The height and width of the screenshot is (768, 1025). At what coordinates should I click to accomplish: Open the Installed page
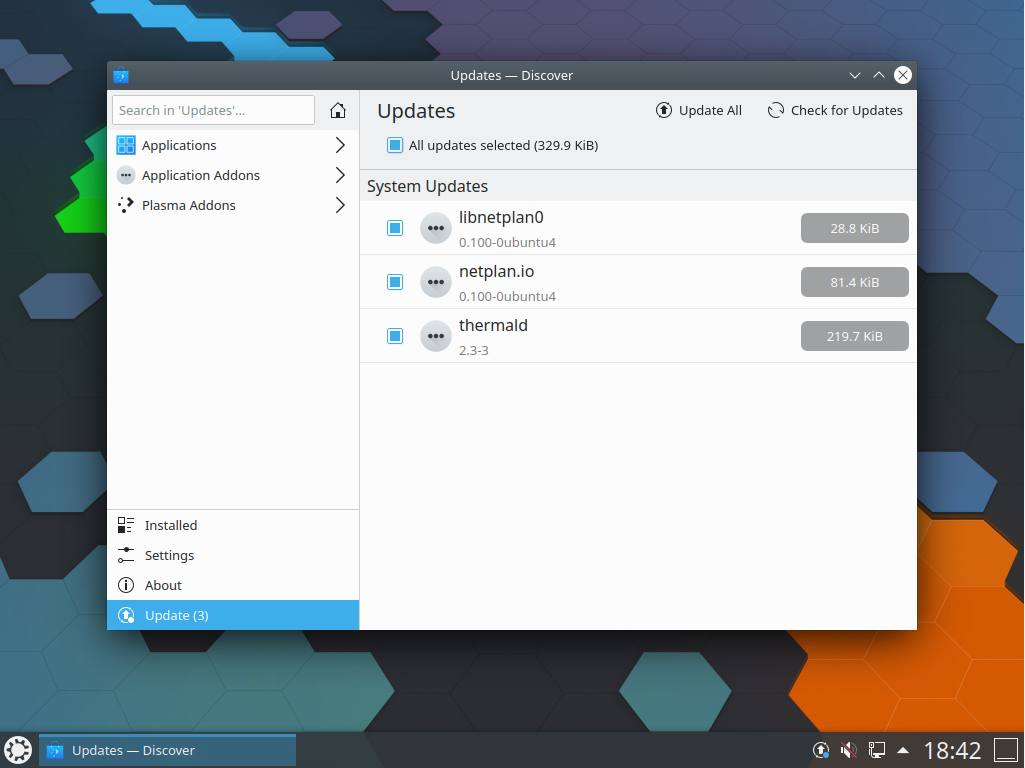click(233, 526)
